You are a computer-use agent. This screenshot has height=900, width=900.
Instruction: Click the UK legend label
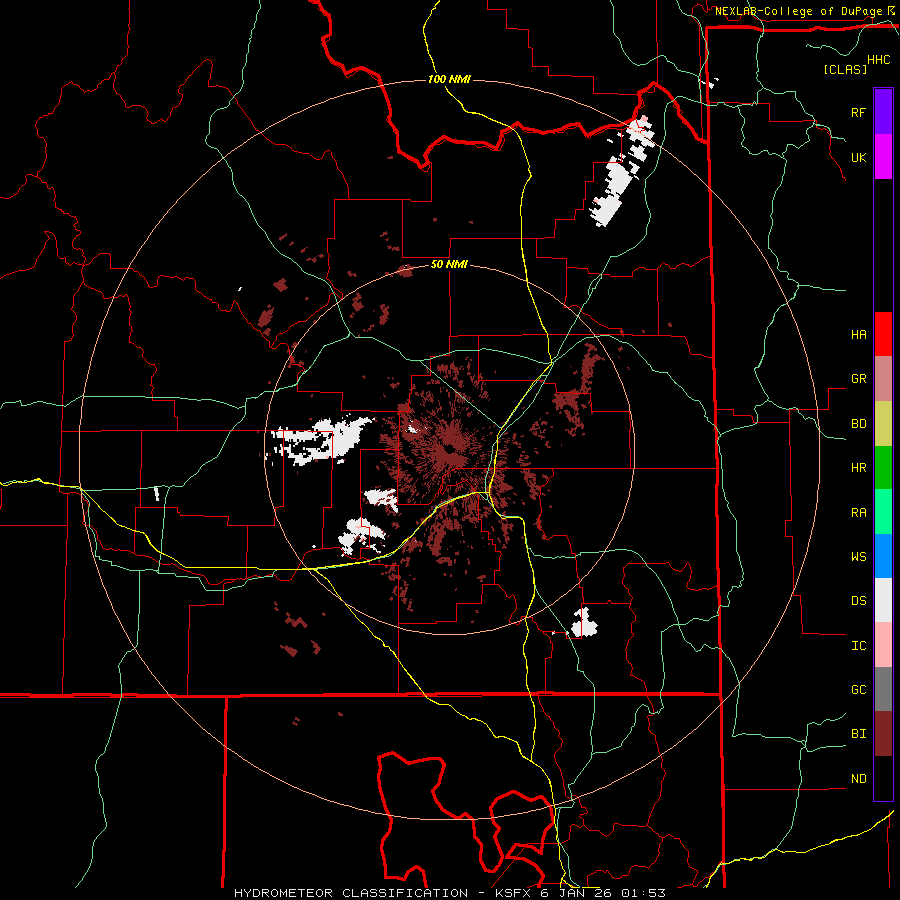(858, 157)
